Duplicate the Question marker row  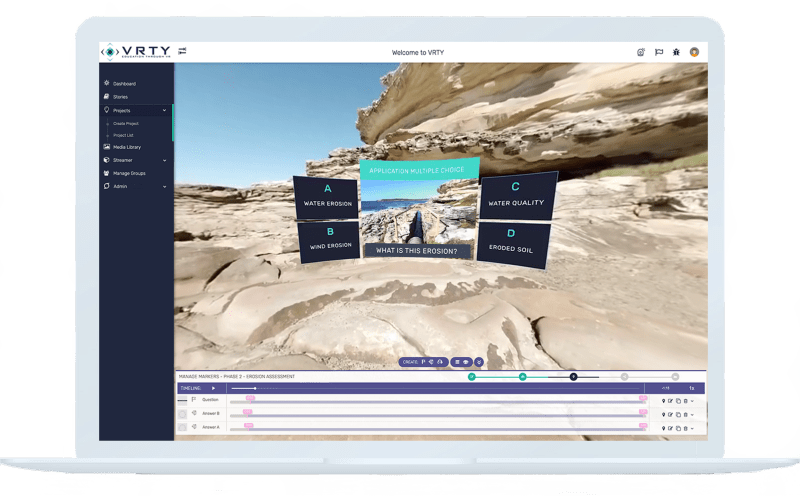pyautogui.click(x=678, y=401)
